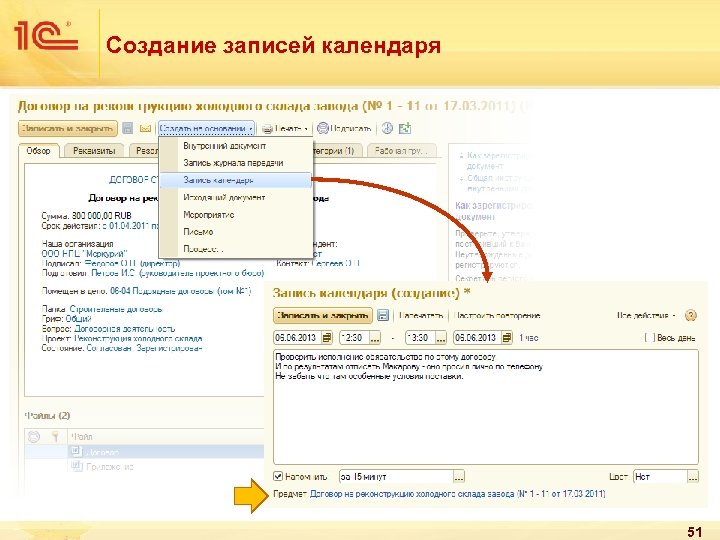The height and width of the screenshot is (540, 720).
Task: Open the Договорная деятельность link
Action: pos(125,329)
